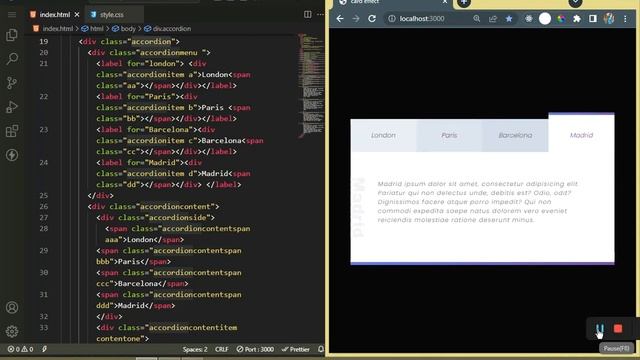Open the Chrome profile avatar
Viewport: 640px width, 360px height.
pyautogui.click(x=609, y=19)
